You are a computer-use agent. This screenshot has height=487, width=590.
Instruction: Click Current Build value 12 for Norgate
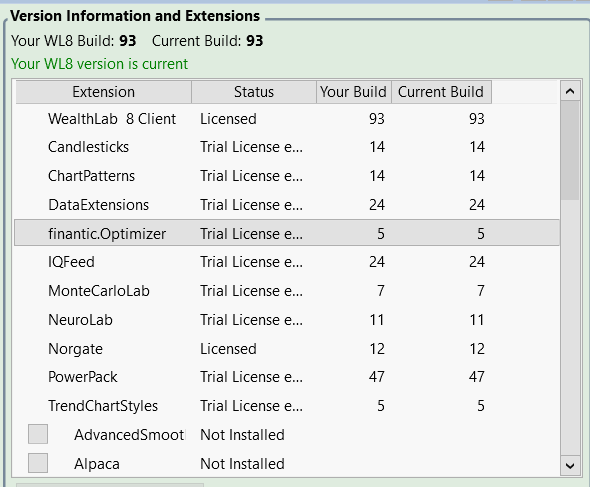(477, 349)
